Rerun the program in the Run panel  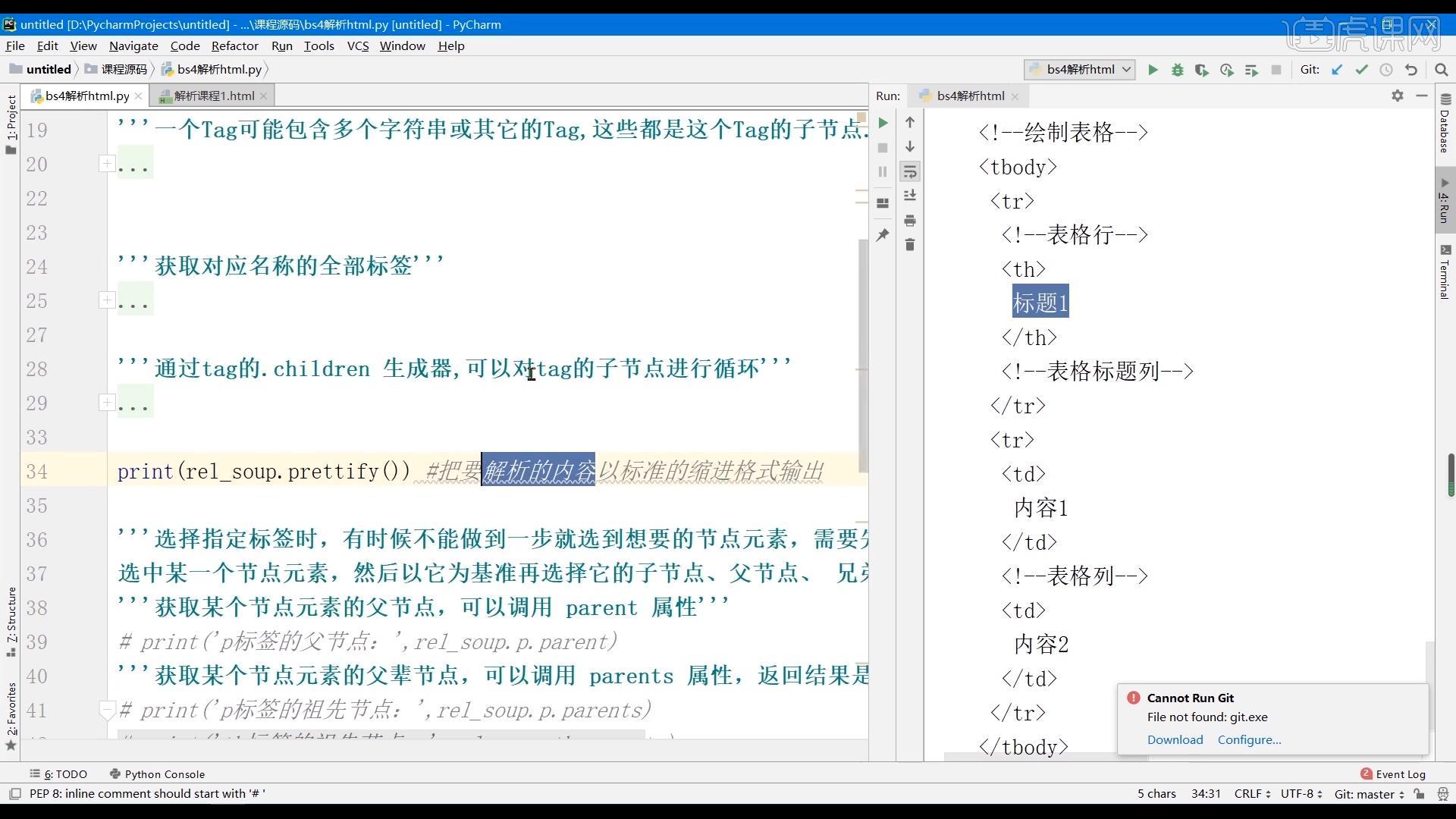pos(883,122)
